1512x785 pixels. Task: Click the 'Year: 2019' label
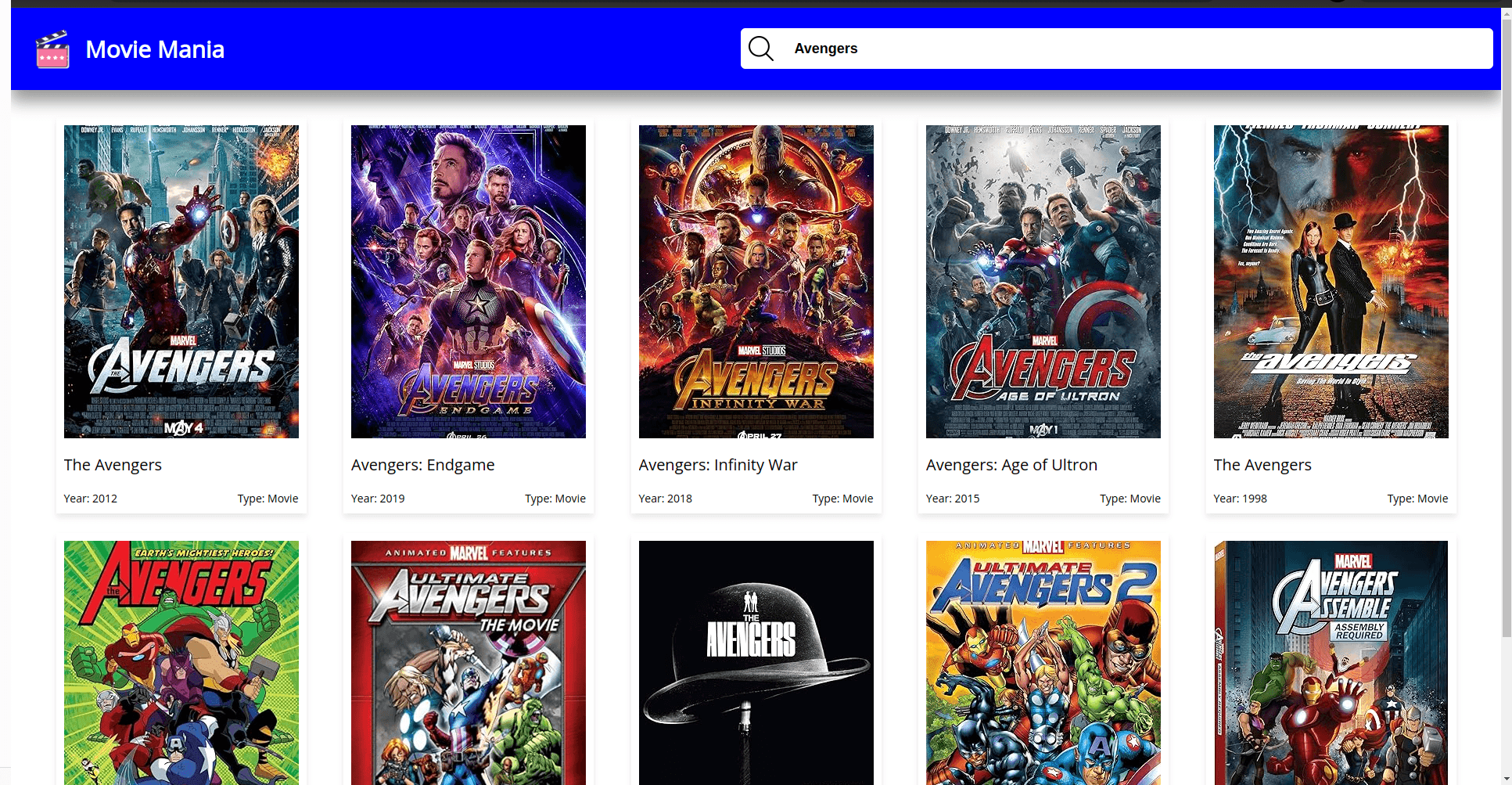(378, 499)
